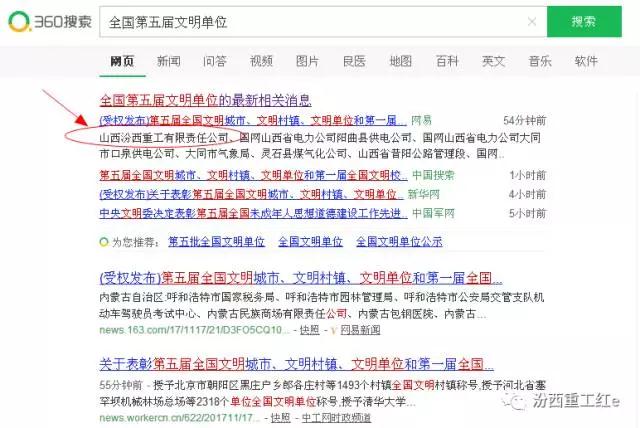Open 全国第五届文明单位的最新相关消息 heading link
Viewport: 640px width, 428px height.
coord(205,100)
